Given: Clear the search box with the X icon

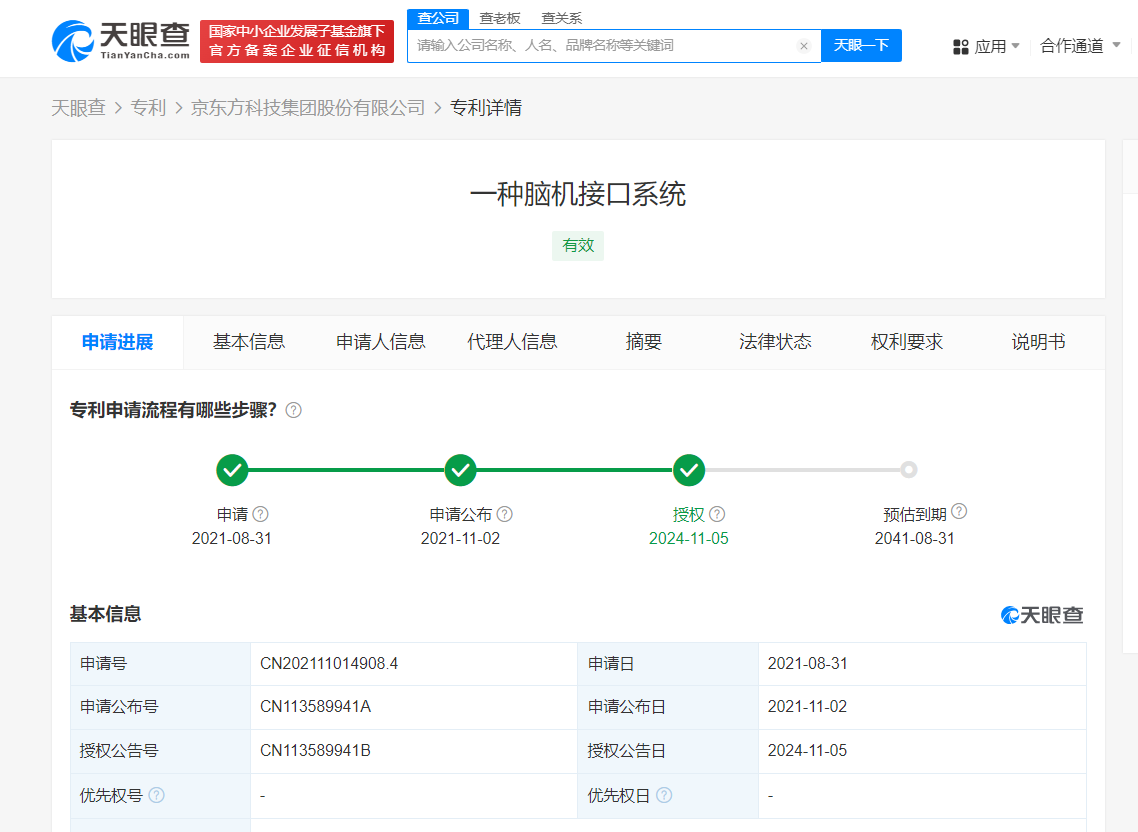Looking at the screenshot, I should coord(803,46).
